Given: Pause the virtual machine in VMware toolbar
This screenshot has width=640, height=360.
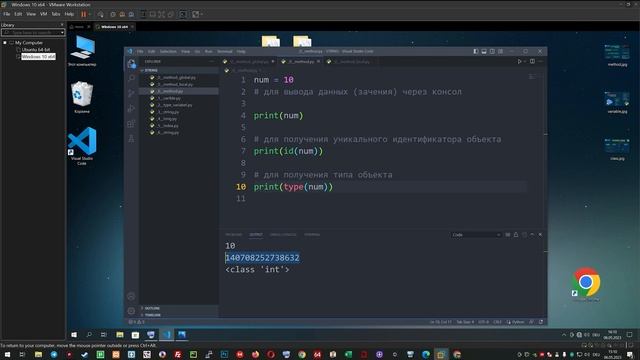Looking at the screenshot, I should click(84, 14).
